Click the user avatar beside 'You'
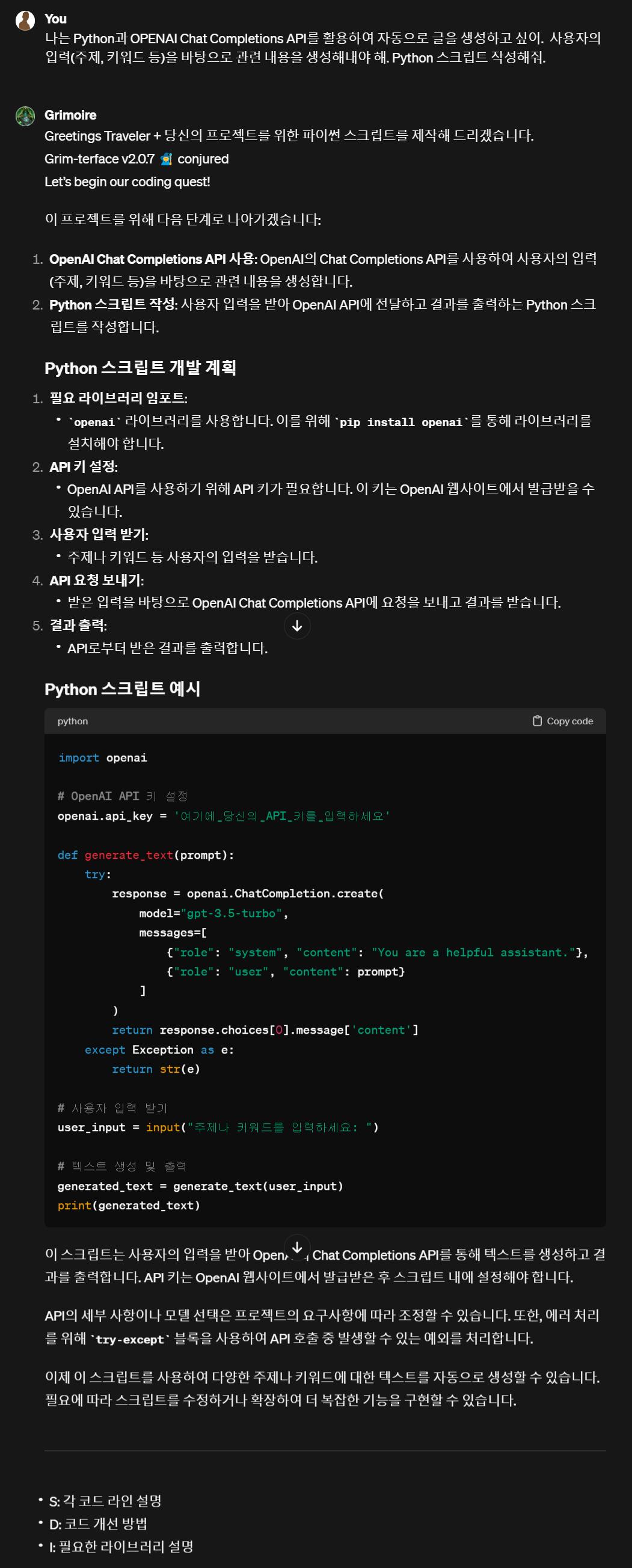This screenshot has width=632, height=1568. (x=25, y=20)
